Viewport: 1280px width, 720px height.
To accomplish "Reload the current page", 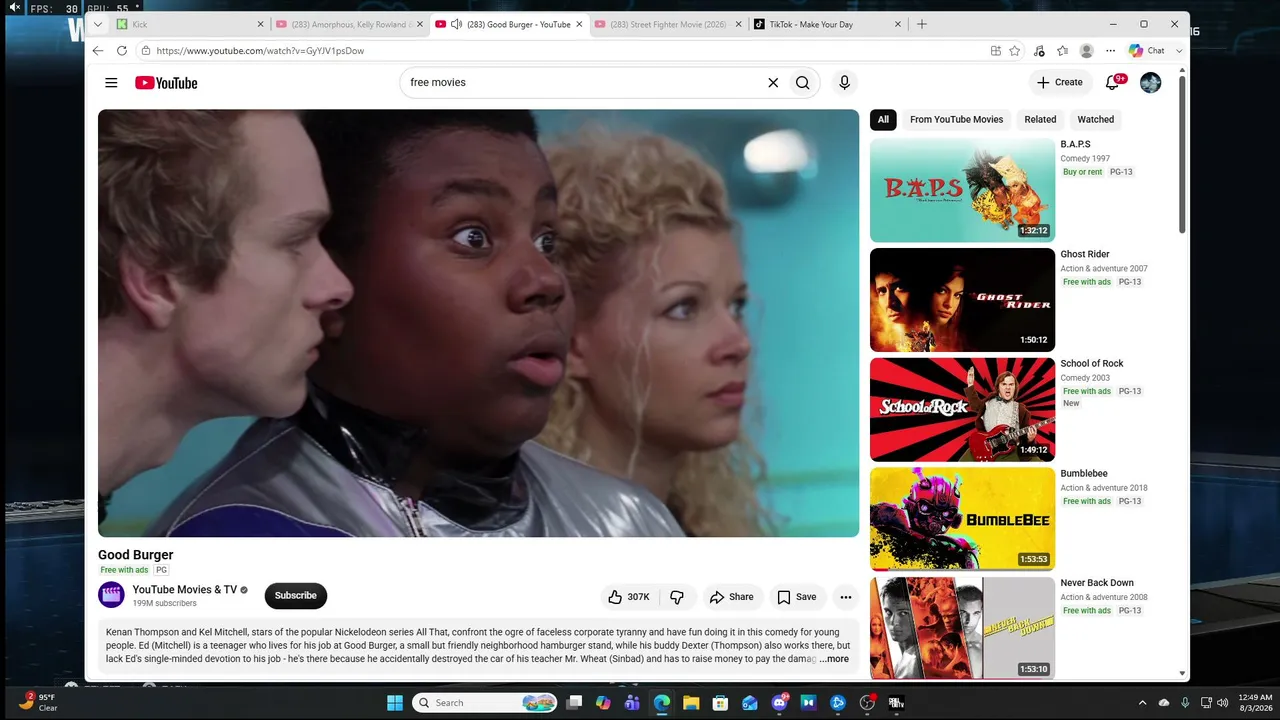I will (x=122, y=51).
